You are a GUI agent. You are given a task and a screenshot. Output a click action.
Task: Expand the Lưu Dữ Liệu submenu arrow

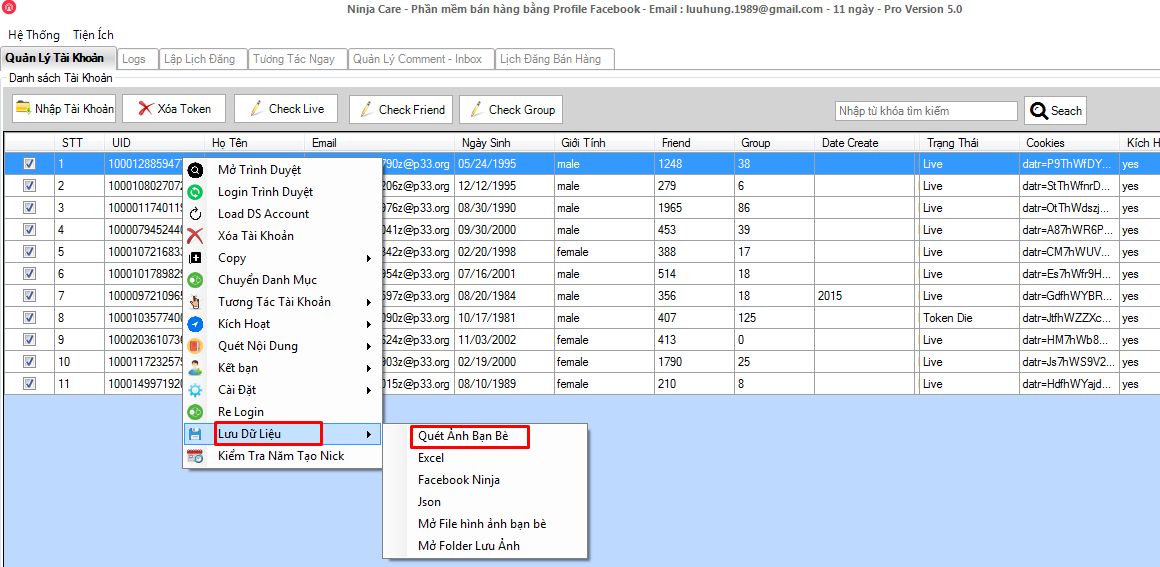[x=368, y=434]
